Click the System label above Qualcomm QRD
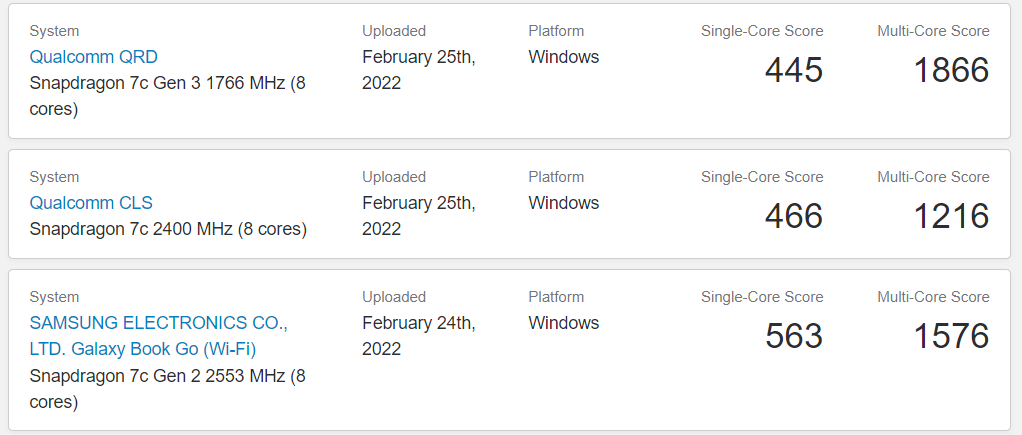The width and height of the screenshot is (1022, 435). pos(54,31)
